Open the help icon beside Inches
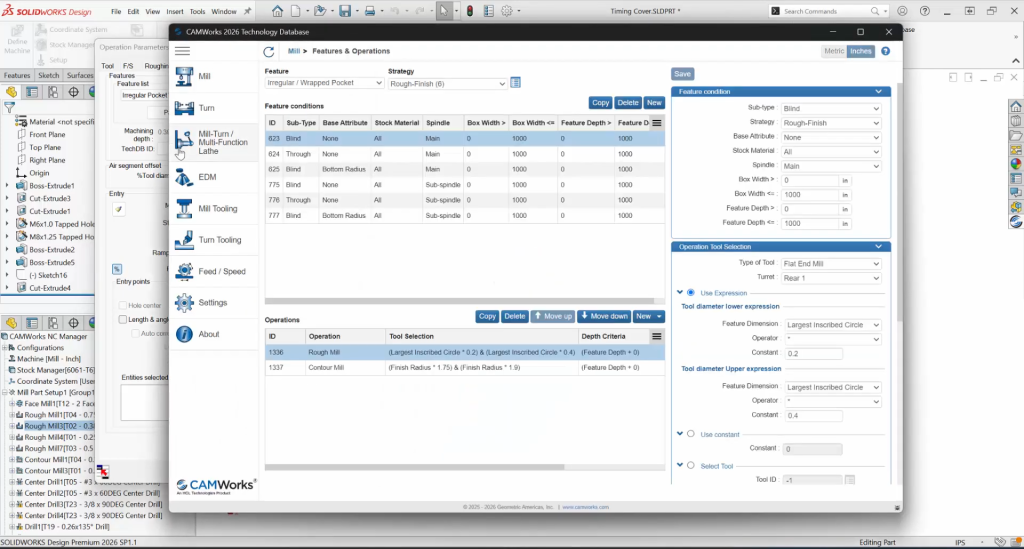The width and height of the screenshot is (1024, 549). click(x=886, y=51)
